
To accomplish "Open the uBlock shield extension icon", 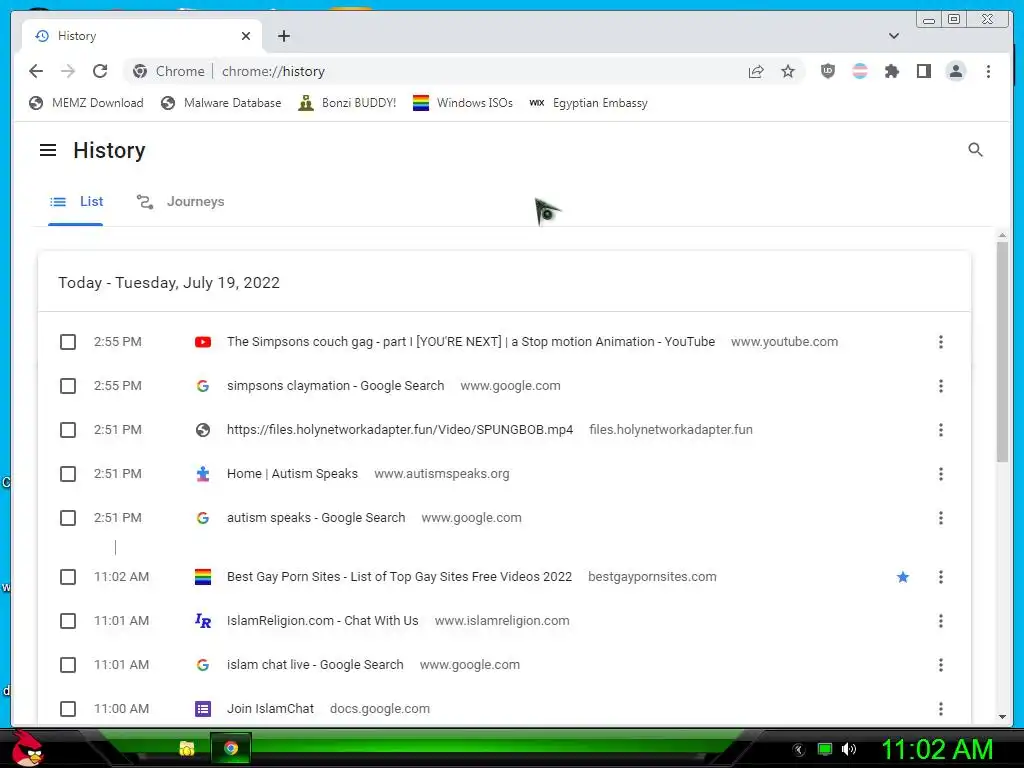I will (827, 71).
